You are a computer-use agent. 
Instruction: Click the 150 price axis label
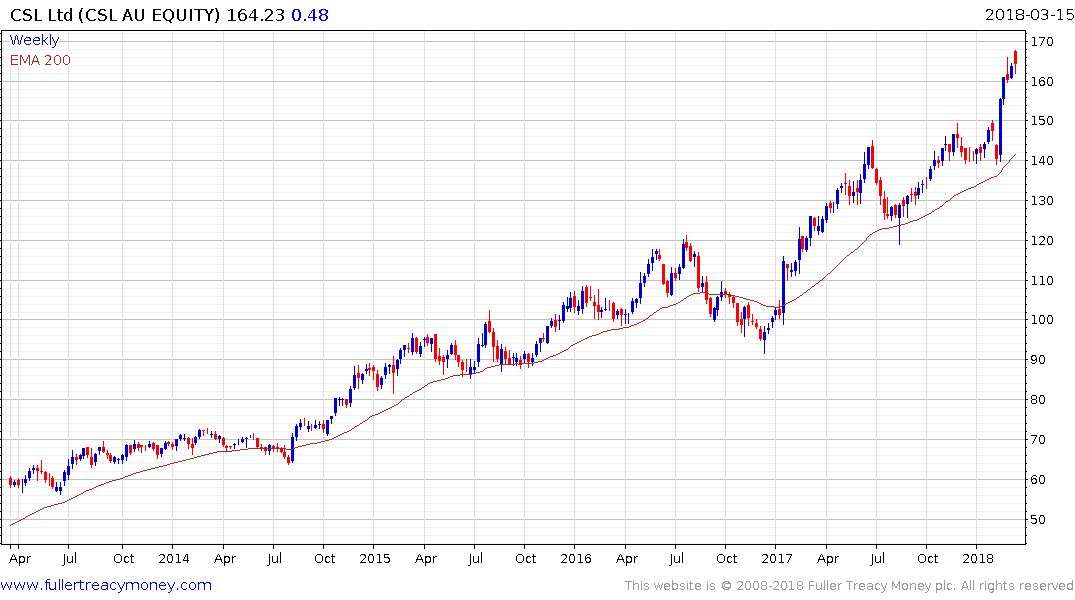(1042, 121)
